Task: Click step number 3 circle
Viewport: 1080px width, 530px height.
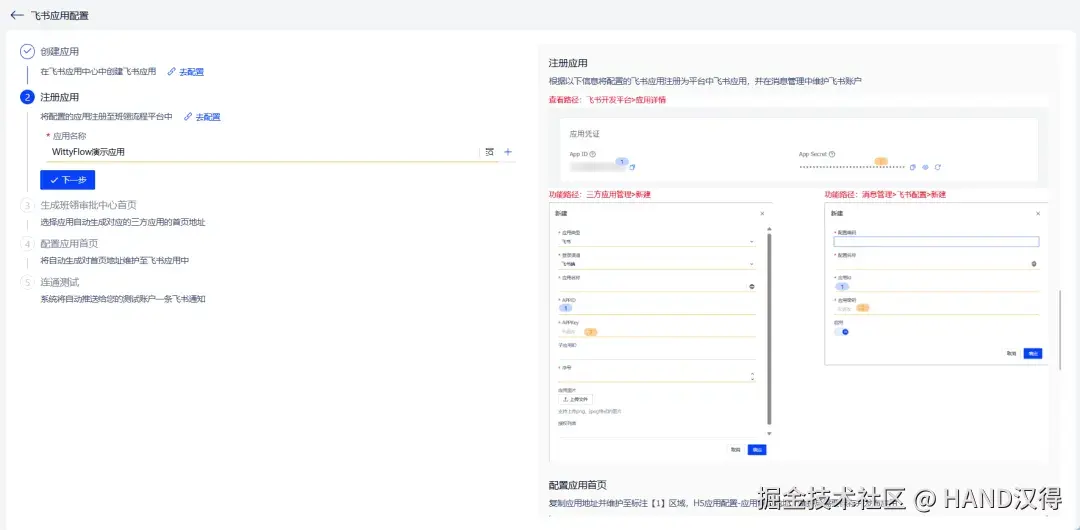Action: [x=27, y=205]
